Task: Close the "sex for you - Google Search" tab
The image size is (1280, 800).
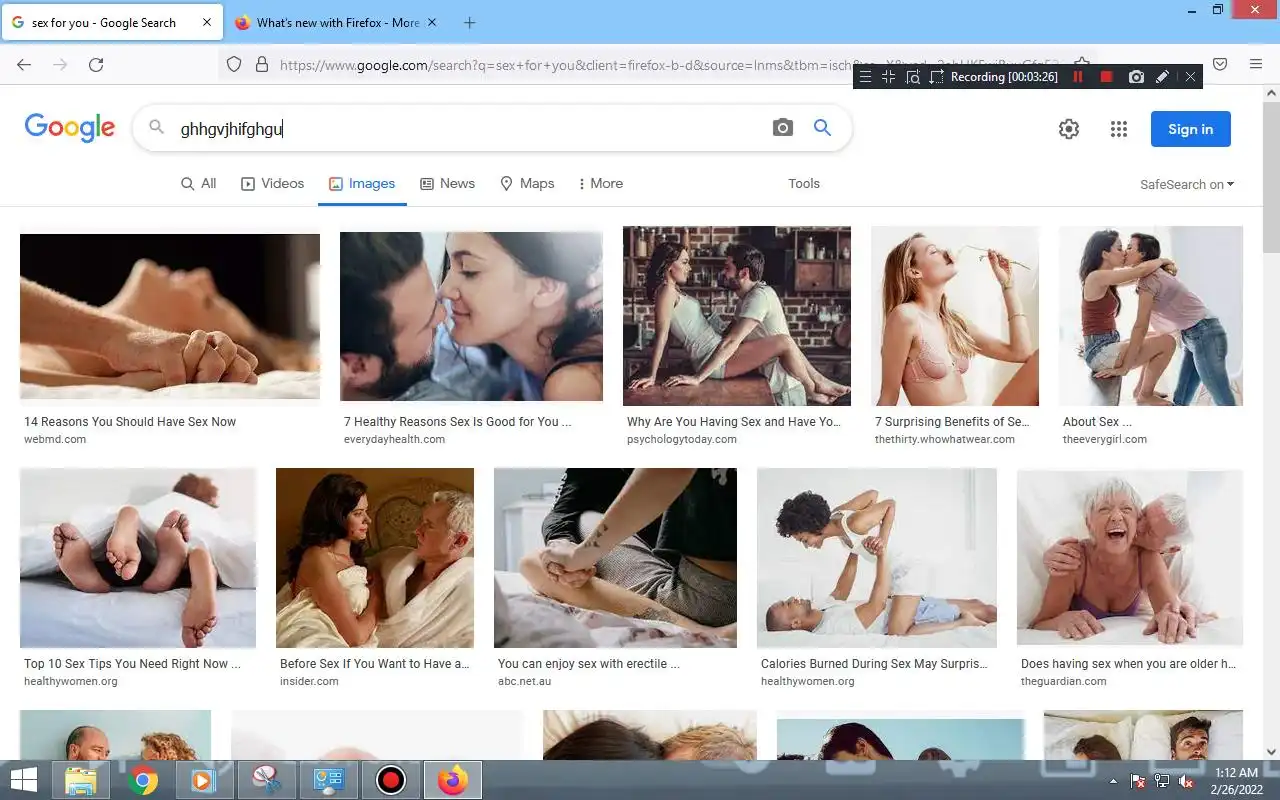Action: click(206, 22)
